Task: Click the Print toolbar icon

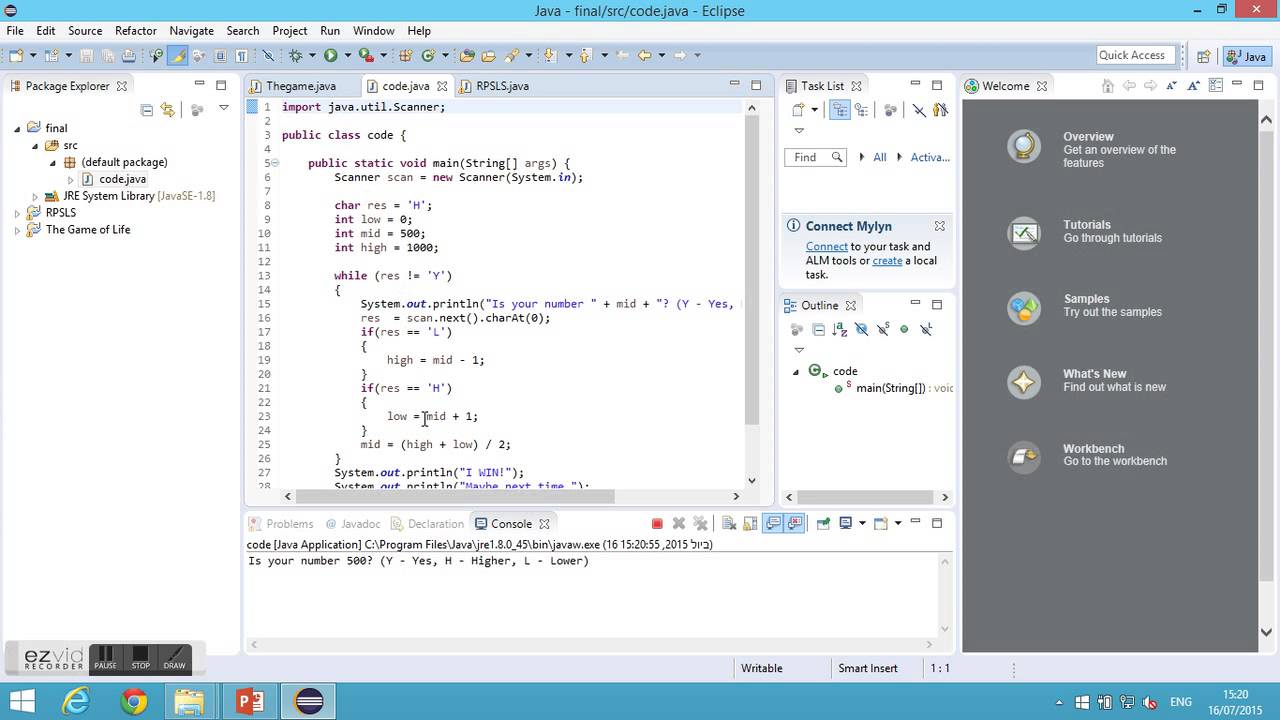Action: point(129,55)
